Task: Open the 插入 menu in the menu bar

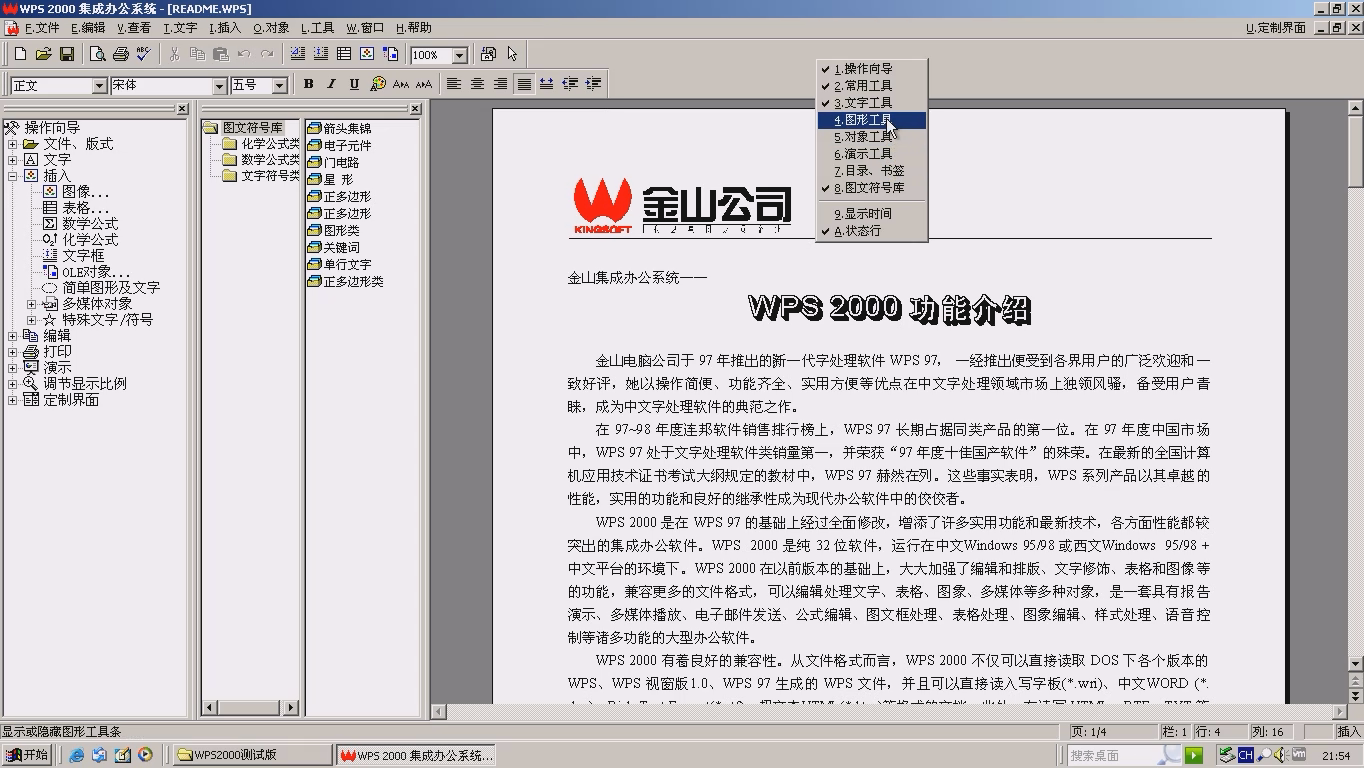Action: (225, 28)
